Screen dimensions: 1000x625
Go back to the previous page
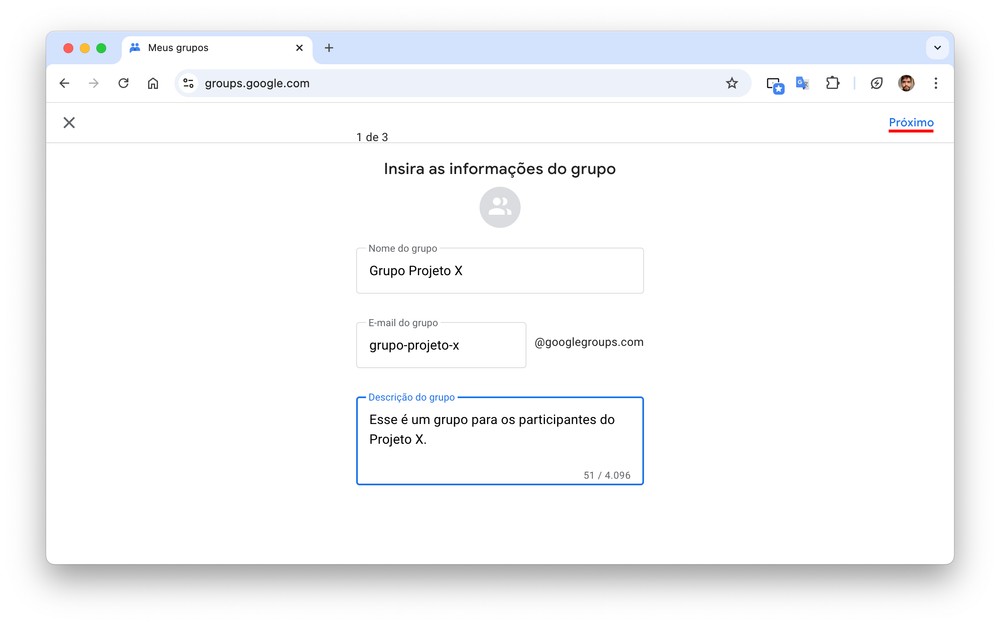click(x=65, y=84)
